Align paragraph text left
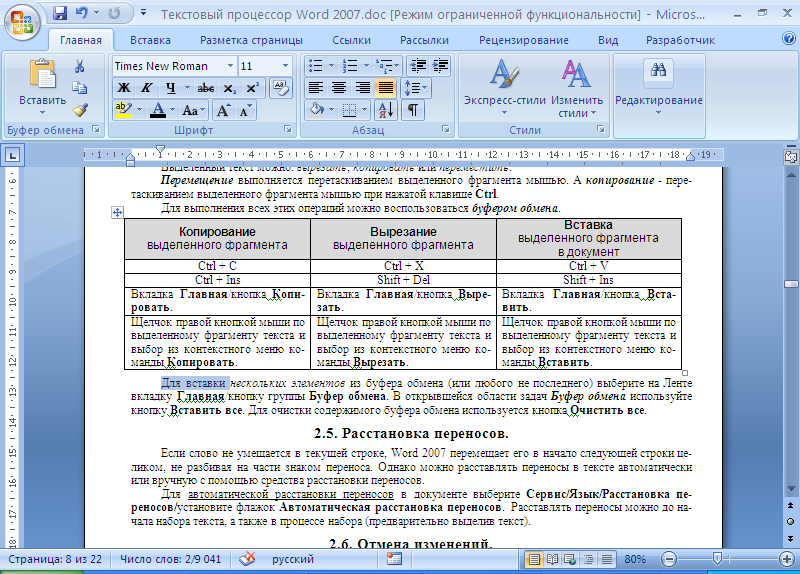Screen dimensions: 800x574 pyautogui.click(x=316, y=88)
